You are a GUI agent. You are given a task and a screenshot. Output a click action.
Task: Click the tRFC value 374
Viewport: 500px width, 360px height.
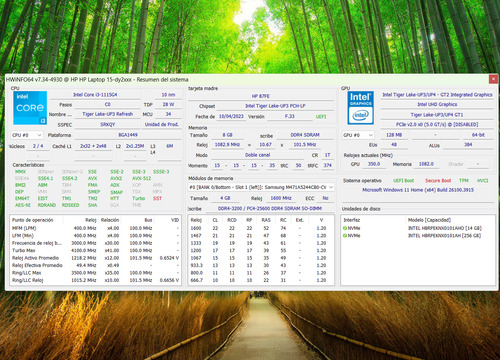[x=328, y=165]
